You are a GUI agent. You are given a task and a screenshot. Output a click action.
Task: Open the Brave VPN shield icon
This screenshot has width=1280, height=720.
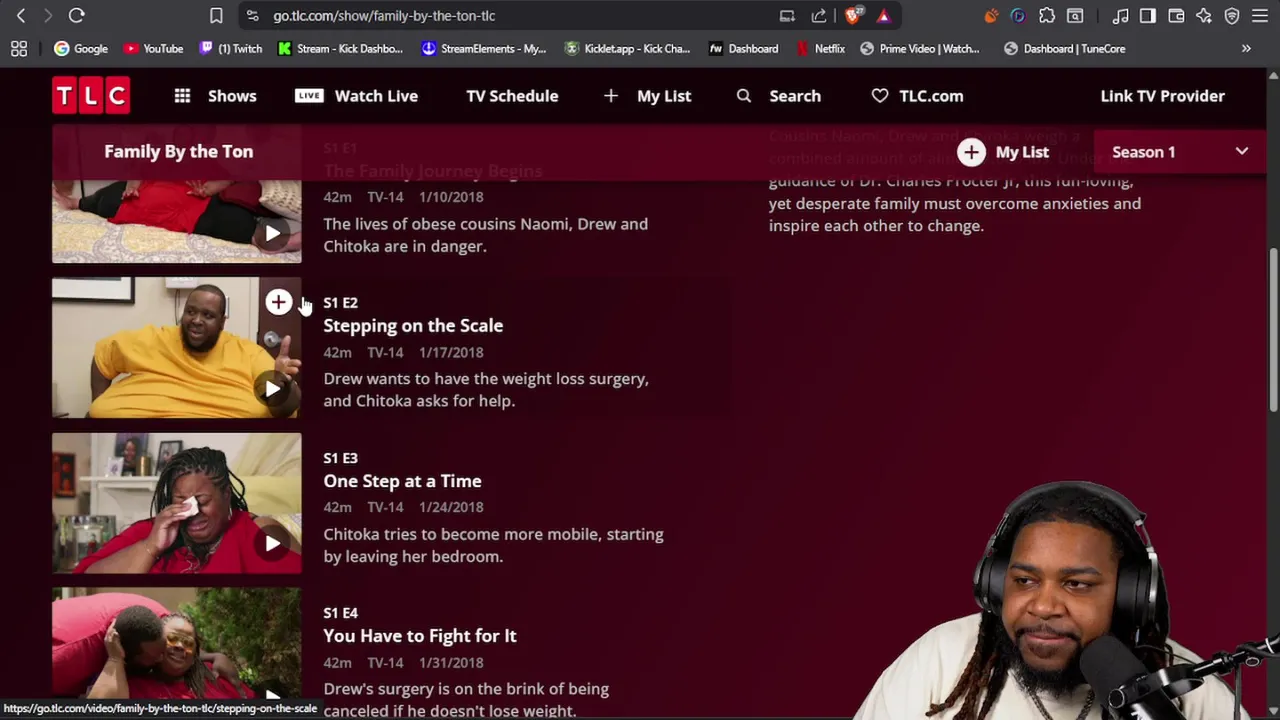(x=1232, y=16)
